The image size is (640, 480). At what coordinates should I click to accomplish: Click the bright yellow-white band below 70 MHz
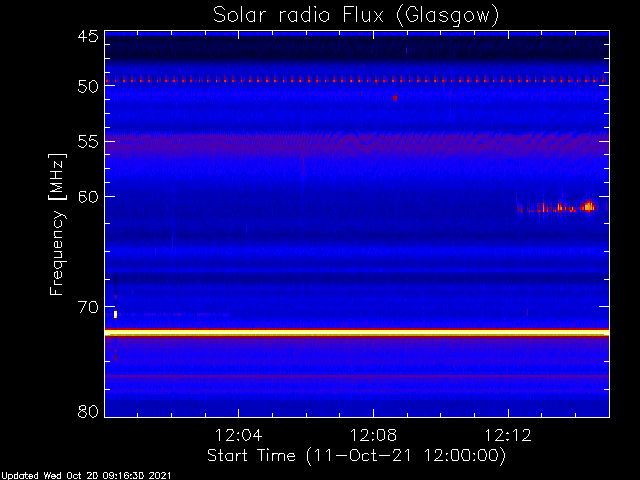pyautogui.click(x=357, y=333)
